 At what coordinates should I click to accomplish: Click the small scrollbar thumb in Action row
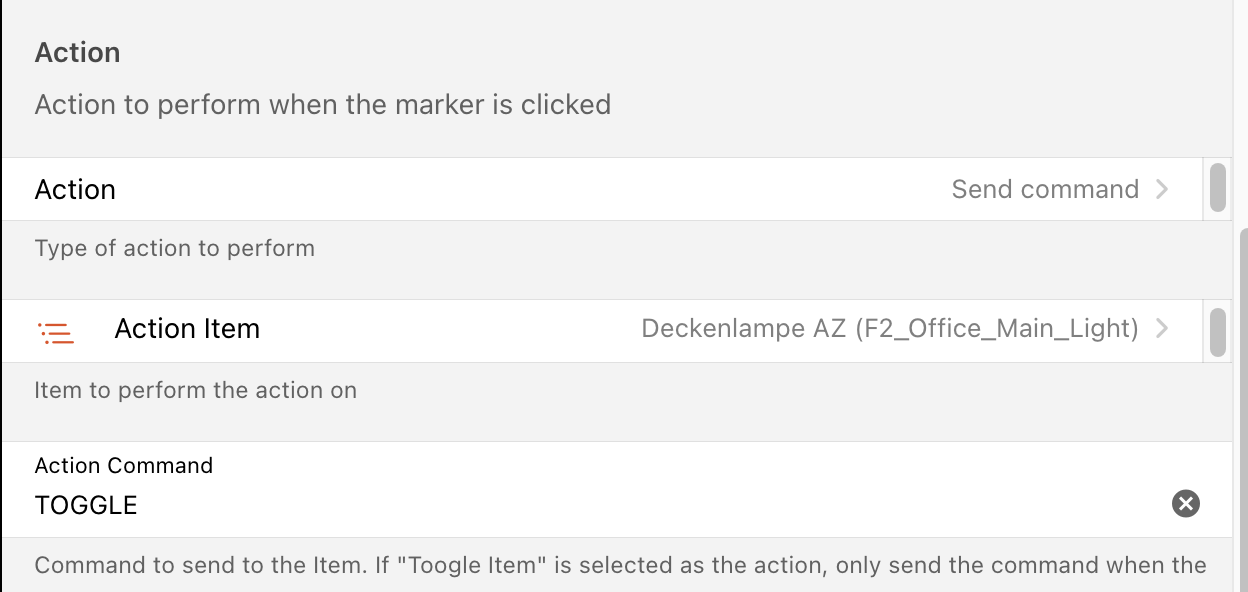1217,188
